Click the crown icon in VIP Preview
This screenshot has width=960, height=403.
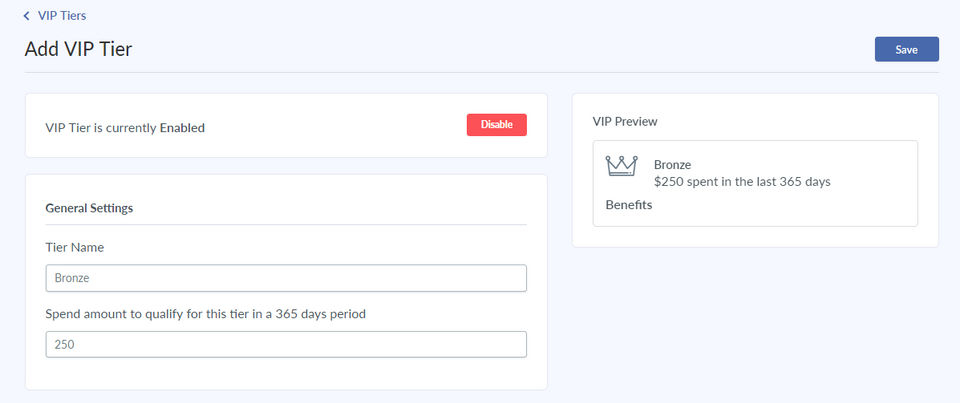click(x=621, y=166)
